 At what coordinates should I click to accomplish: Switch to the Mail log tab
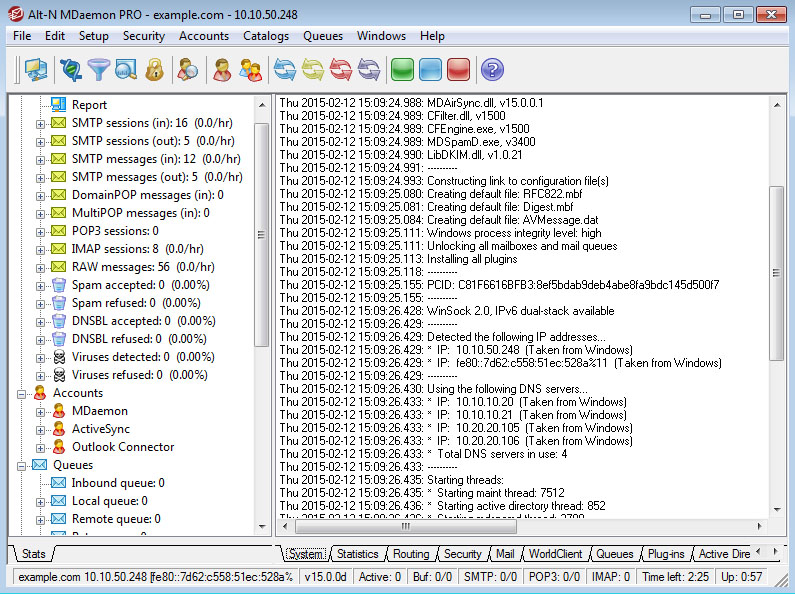(x=505, y=554)
